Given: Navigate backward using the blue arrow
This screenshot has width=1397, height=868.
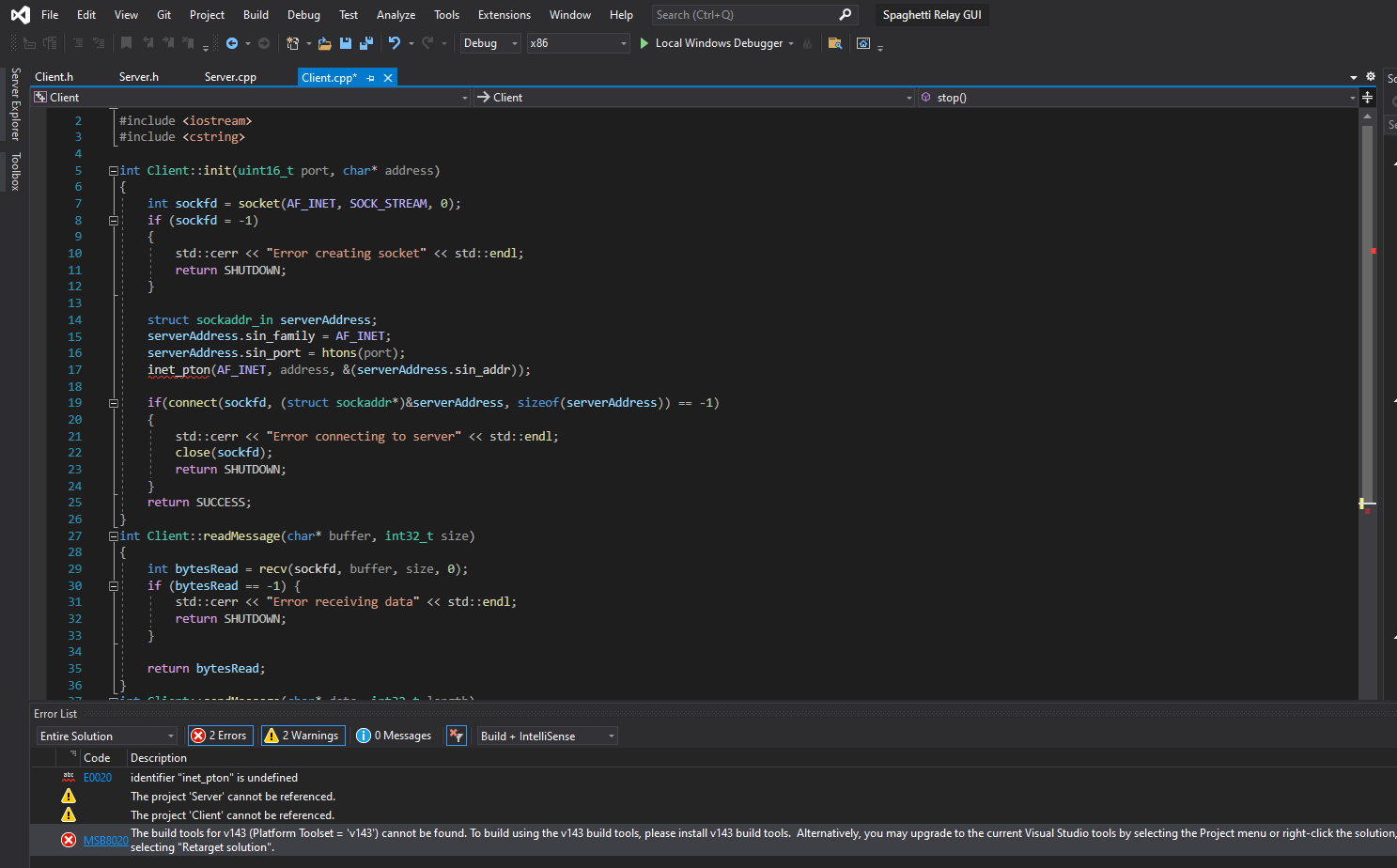Looking at the screenshot, I should [x=232, y=43].
